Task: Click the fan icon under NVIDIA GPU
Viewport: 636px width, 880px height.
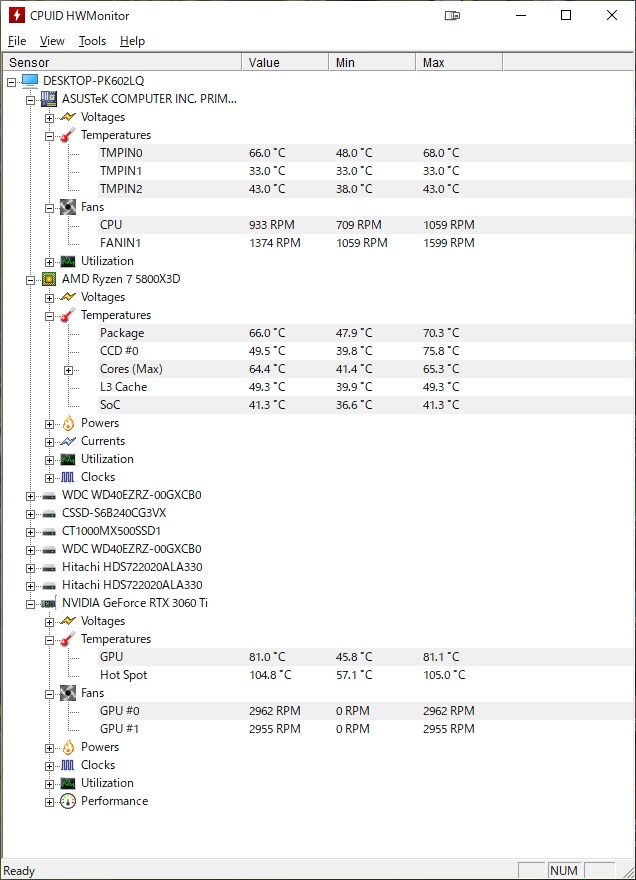Action: pos(68,693)
